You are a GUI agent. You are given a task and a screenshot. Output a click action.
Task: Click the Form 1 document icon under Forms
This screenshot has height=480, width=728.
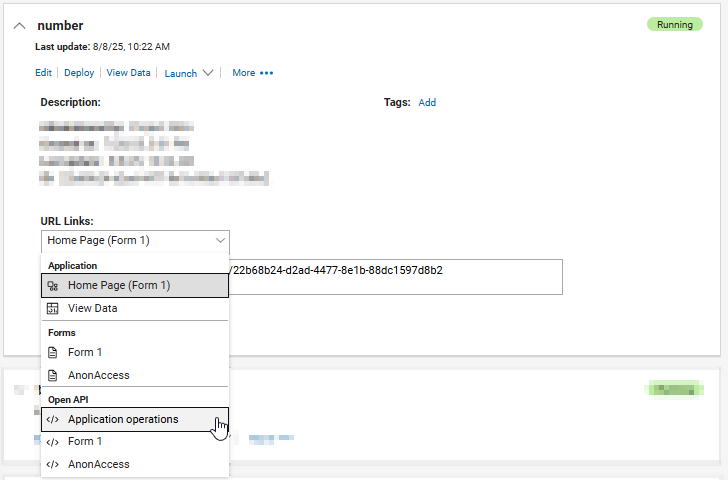point(53,352)
